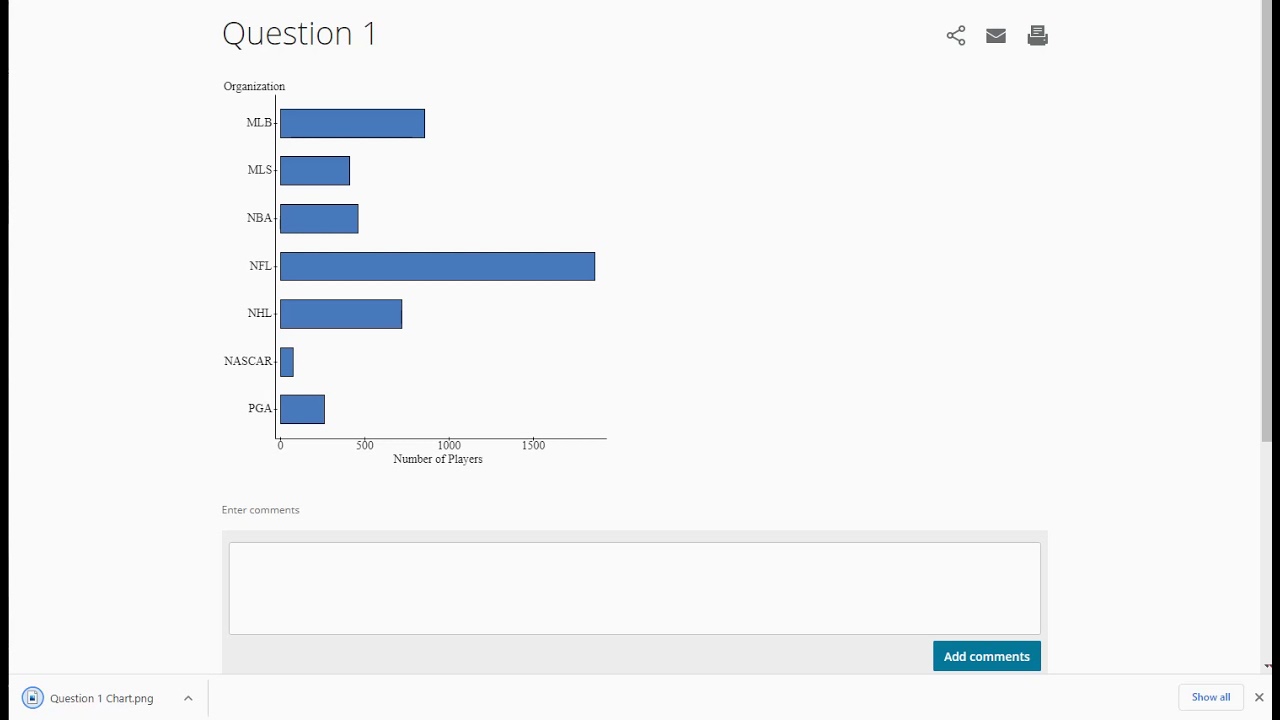The image size is (1280, 720).
Task: Click the MLB bar in the chart
Action: tap(352, 123)
